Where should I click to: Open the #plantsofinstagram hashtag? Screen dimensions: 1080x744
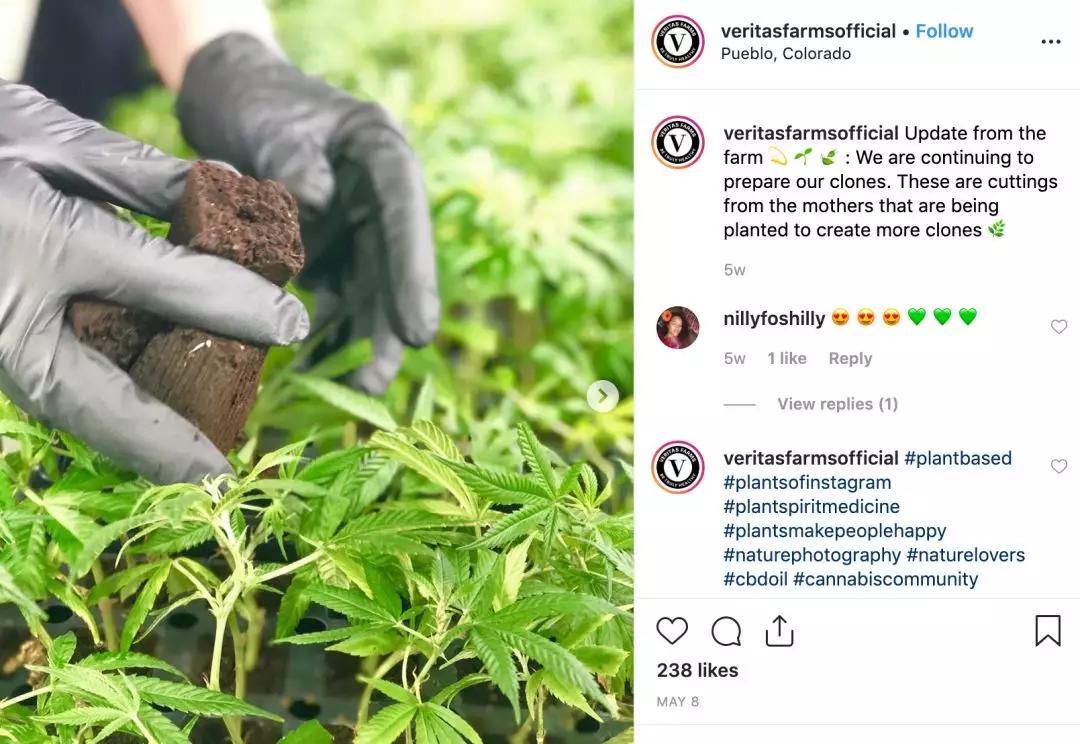pos(807,482)
